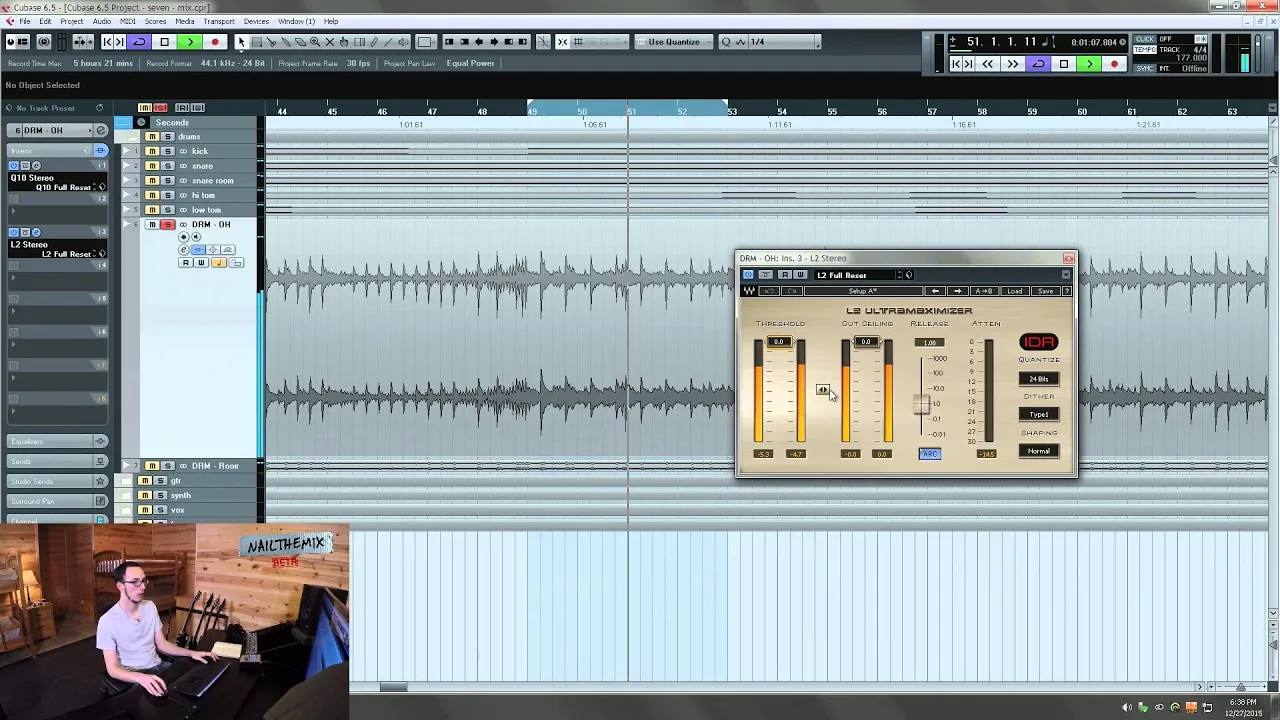Go to previous marker in toolbar
The width and height of the screenshot is (1280, 720).
click(108, 42)
